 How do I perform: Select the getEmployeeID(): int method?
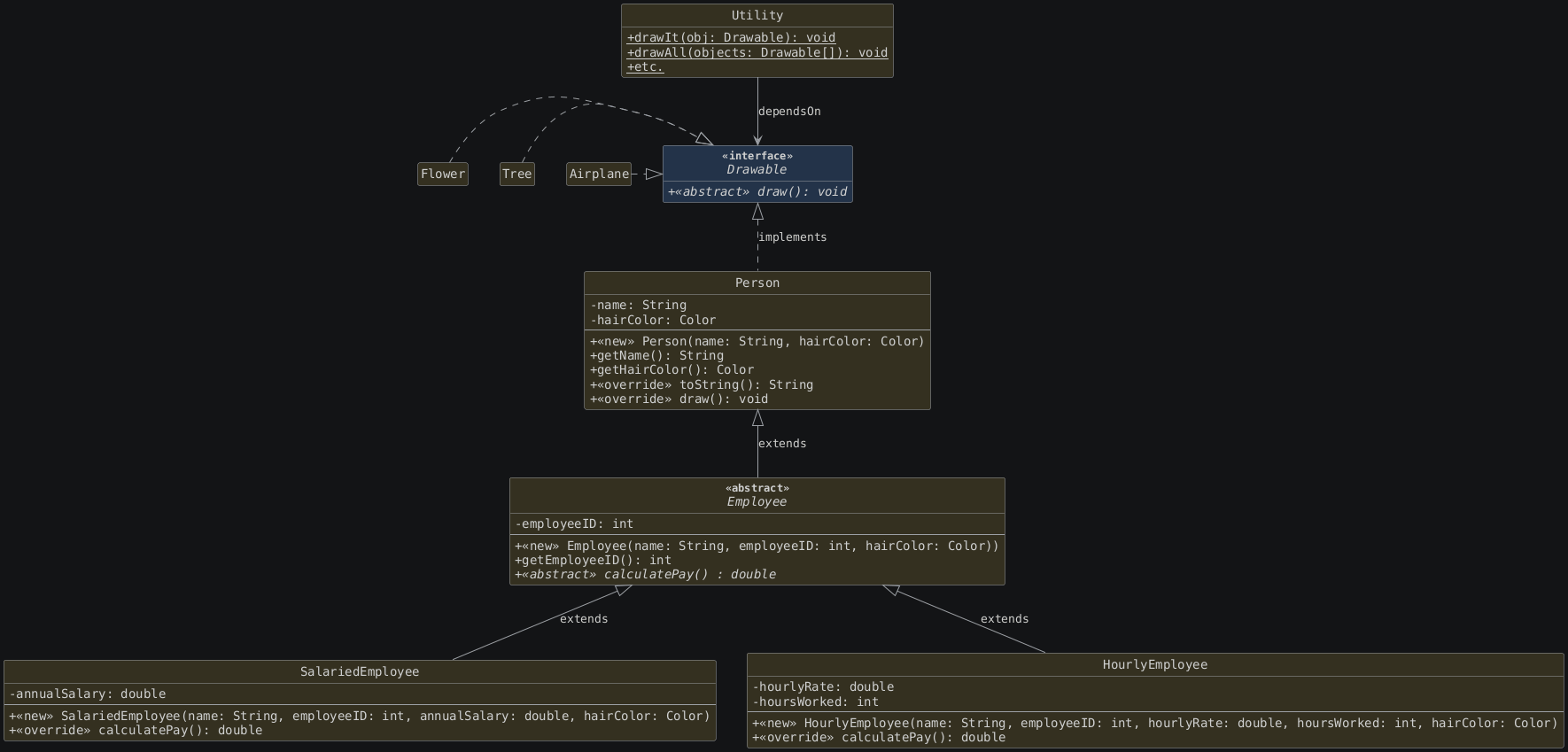pos(594,560)
